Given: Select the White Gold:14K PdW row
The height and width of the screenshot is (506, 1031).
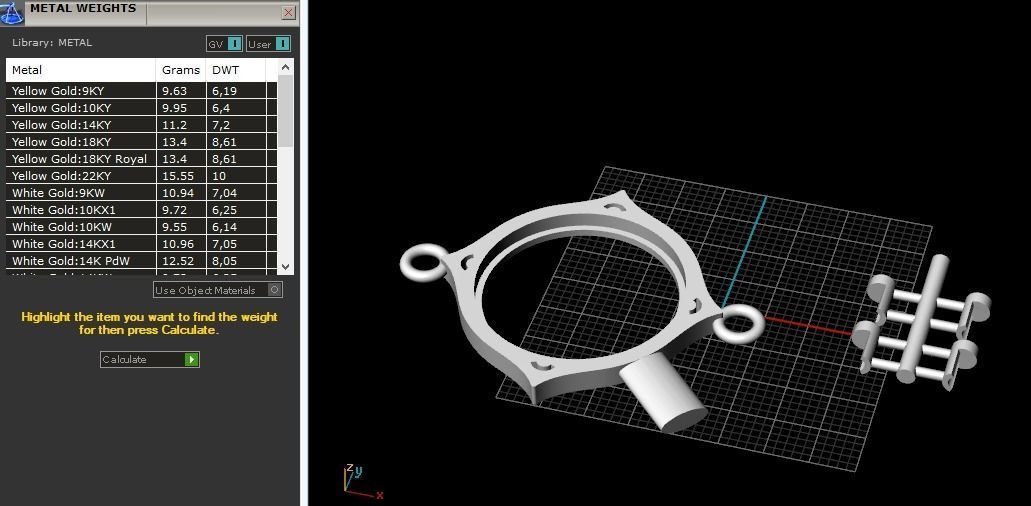Looking at the screenshot, I should (x=141, y=261).
